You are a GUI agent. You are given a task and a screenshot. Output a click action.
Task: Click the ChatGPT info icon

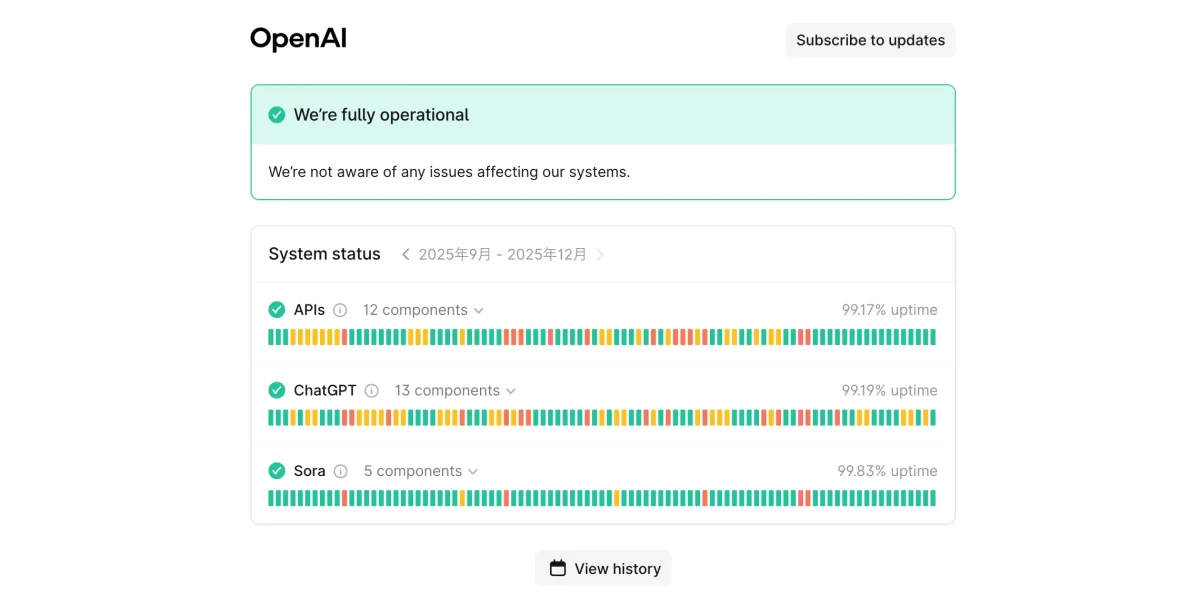pos(372,391)
